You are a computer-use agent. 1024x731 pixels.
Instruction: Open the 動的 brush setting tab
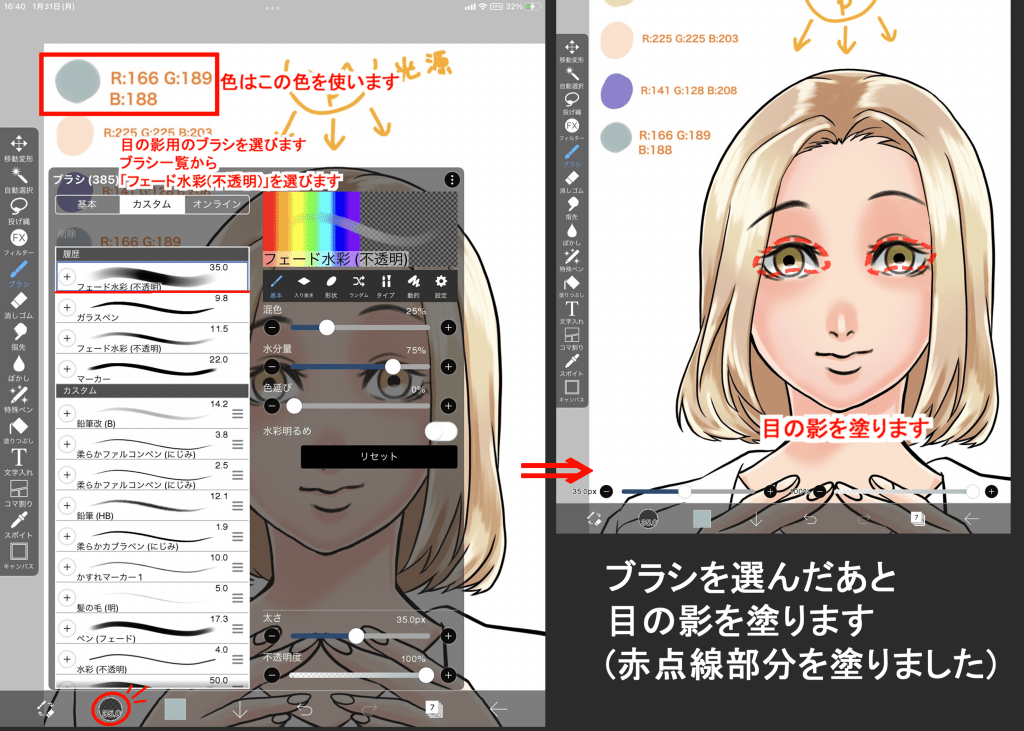coord(413,285)
